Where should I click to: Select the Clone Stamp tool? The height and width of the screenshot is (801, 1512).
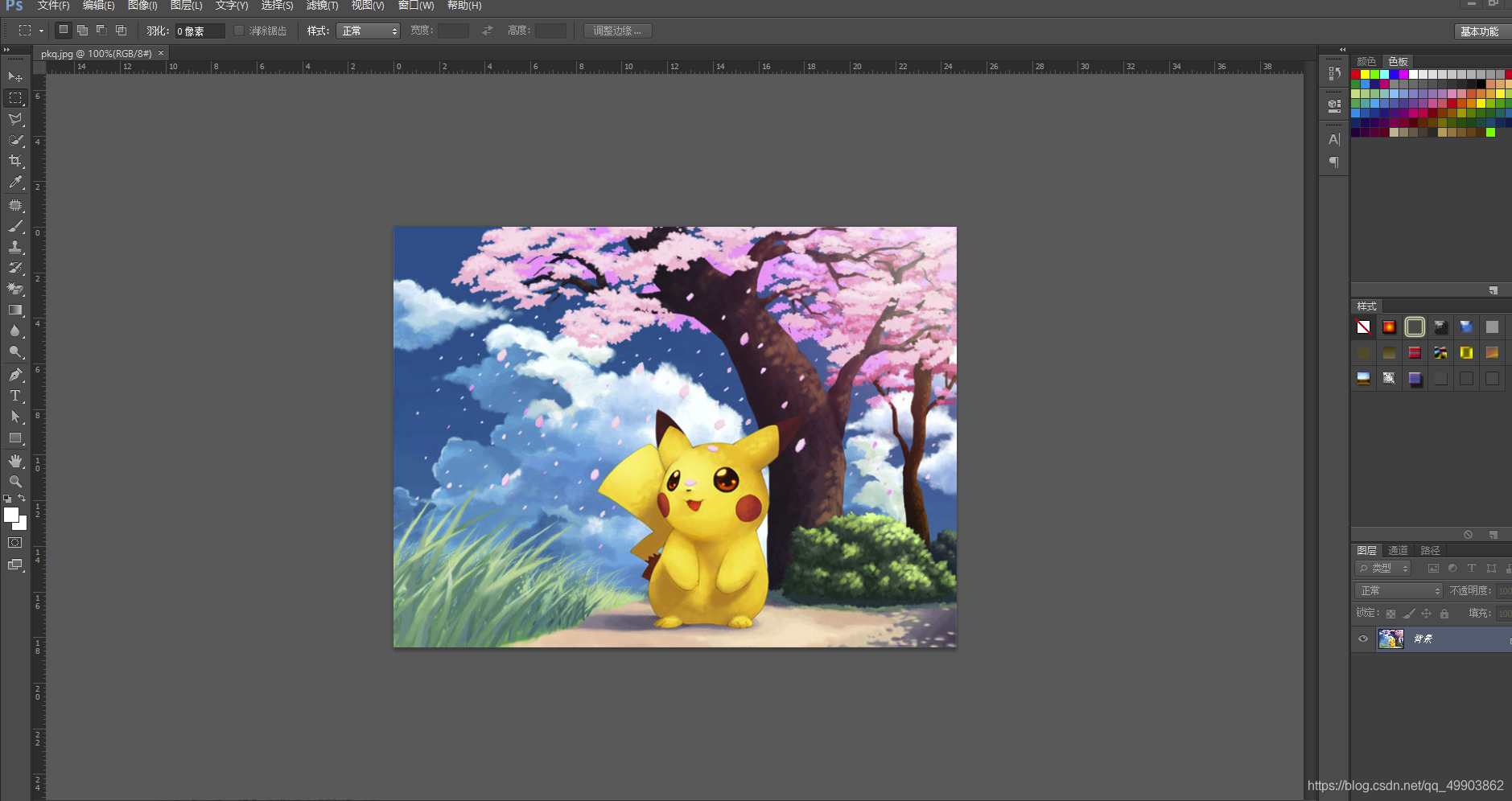coord(15,248)
